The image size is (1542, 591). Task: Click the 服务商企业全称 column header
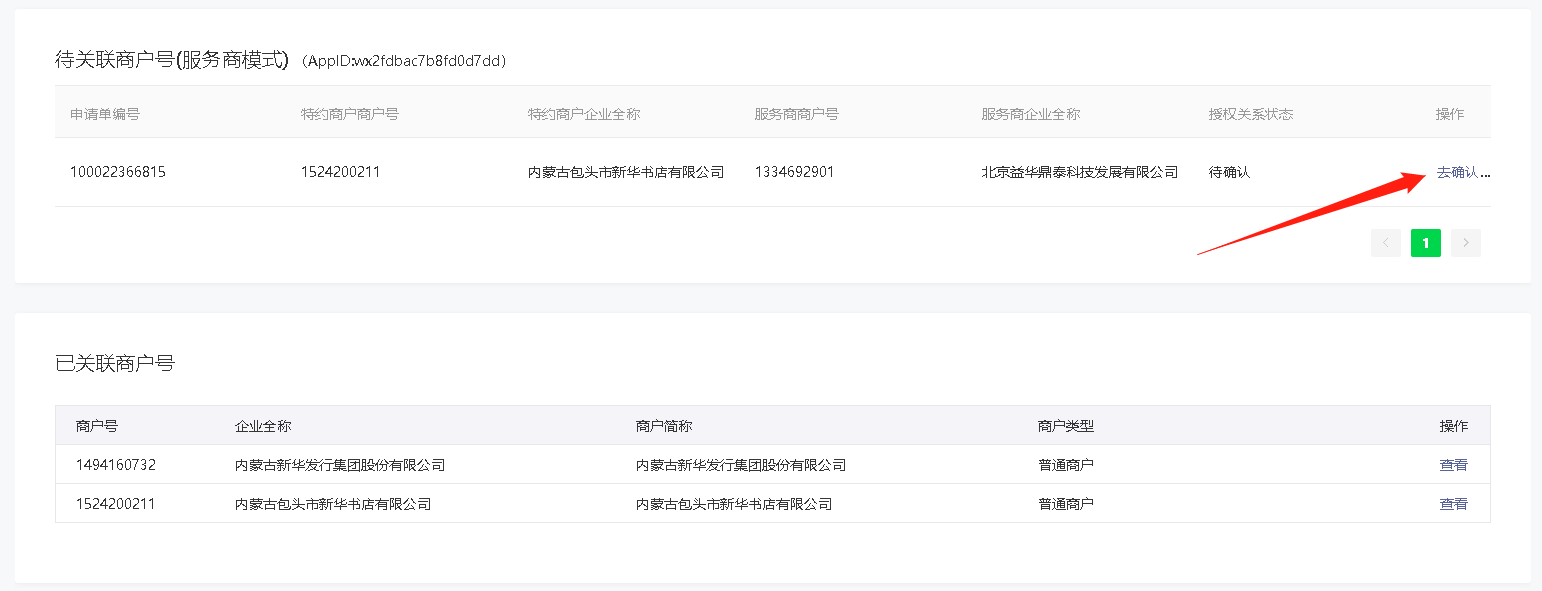point(1030,114)
